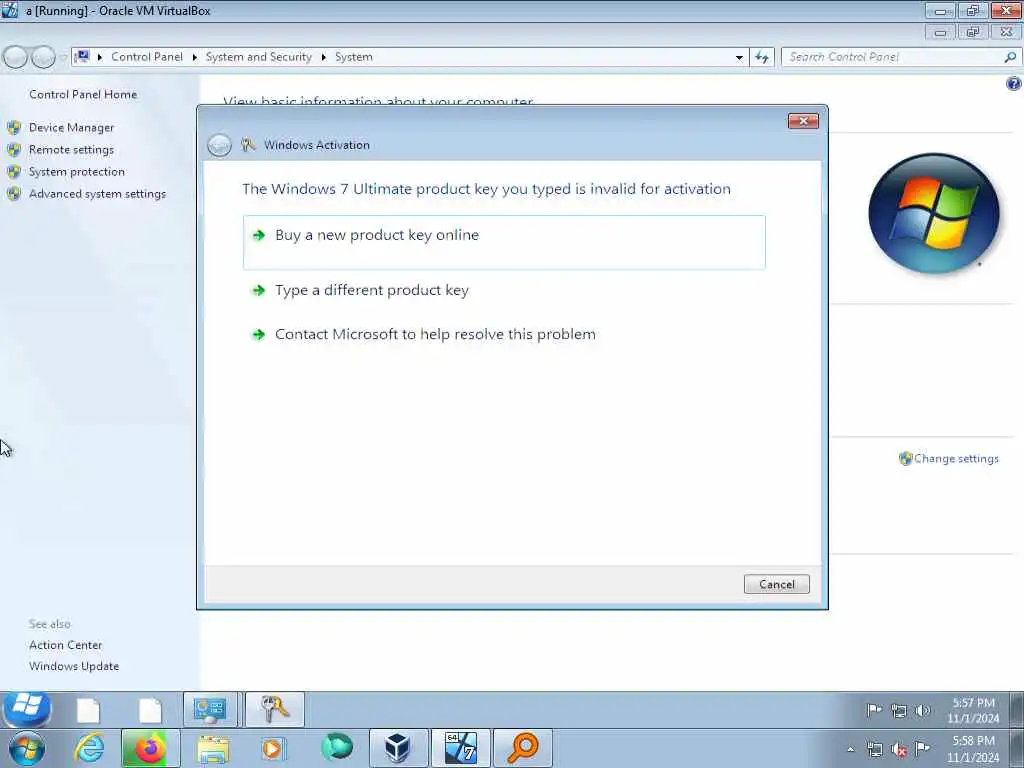Click the host Windows Start orb
The height and width of the screenshot is (768, 1024).
(x=27, y=748)
